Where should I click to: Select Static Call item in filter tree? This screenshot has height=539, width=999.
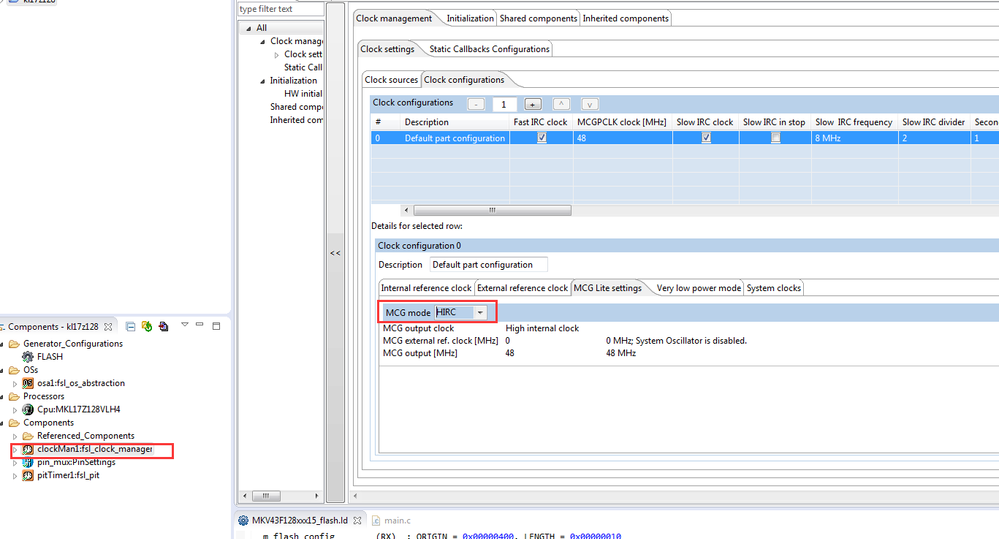(x=303, y=68)
